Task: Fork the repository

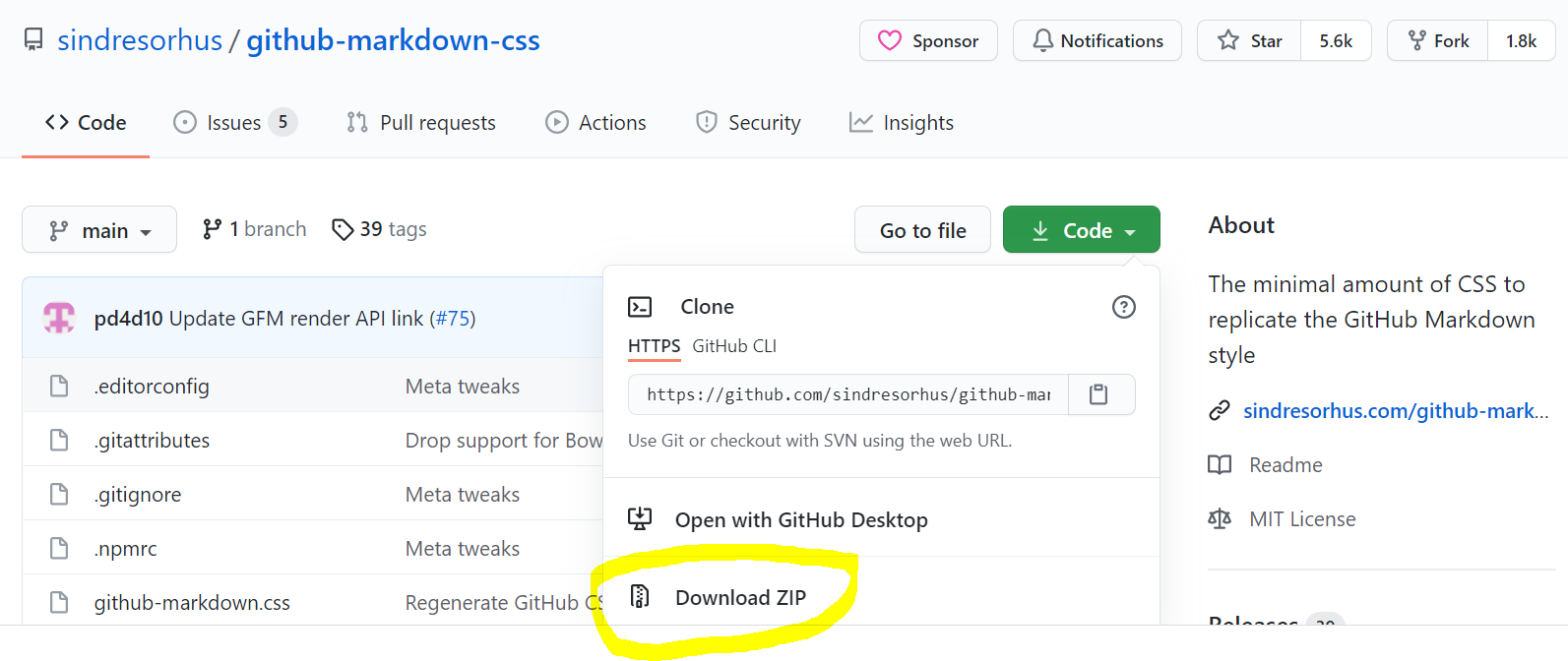Action: pyautogui.click(x=1438, y=40)
